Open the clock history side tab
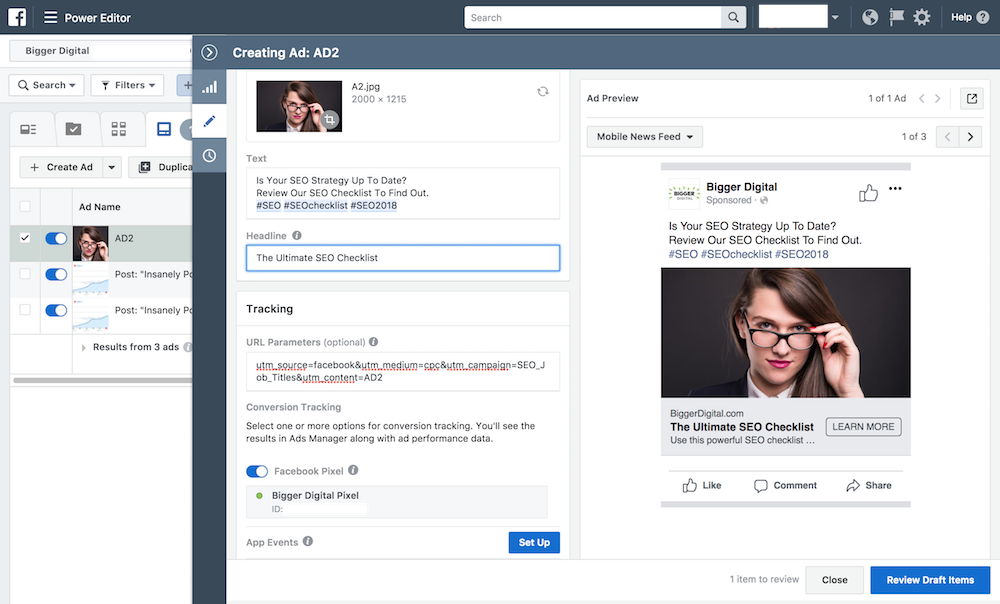The height and width of the screenshot is (604, 1000). (209, 156)
